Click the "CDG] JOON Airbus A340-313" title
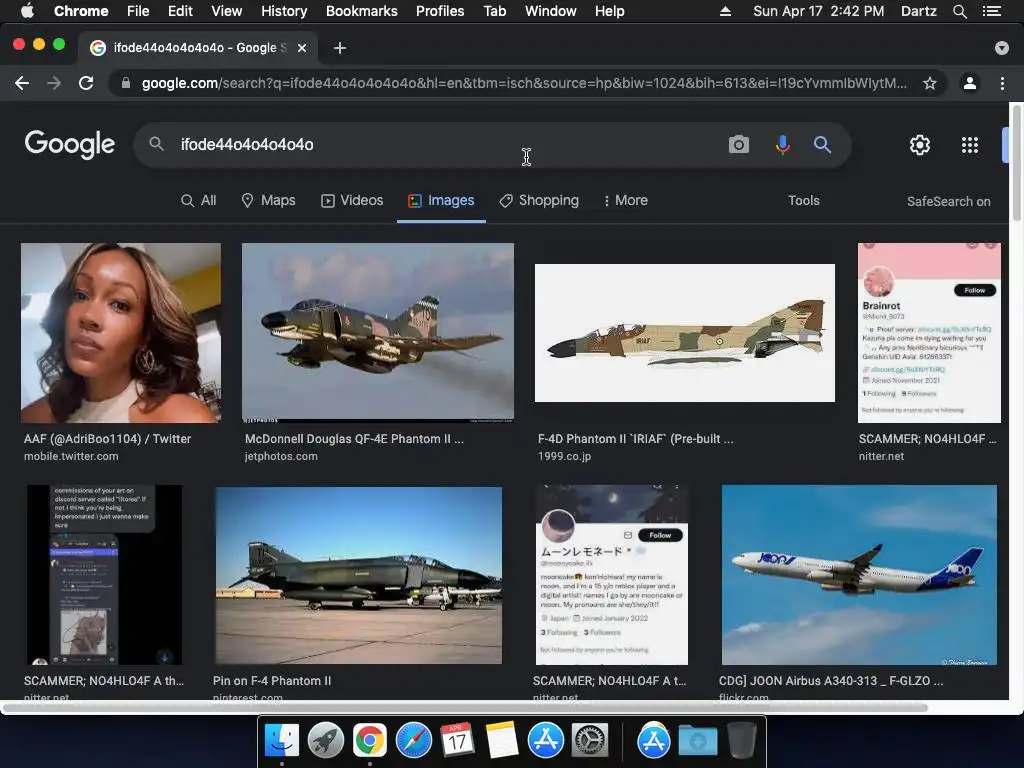 coord(831,680)
